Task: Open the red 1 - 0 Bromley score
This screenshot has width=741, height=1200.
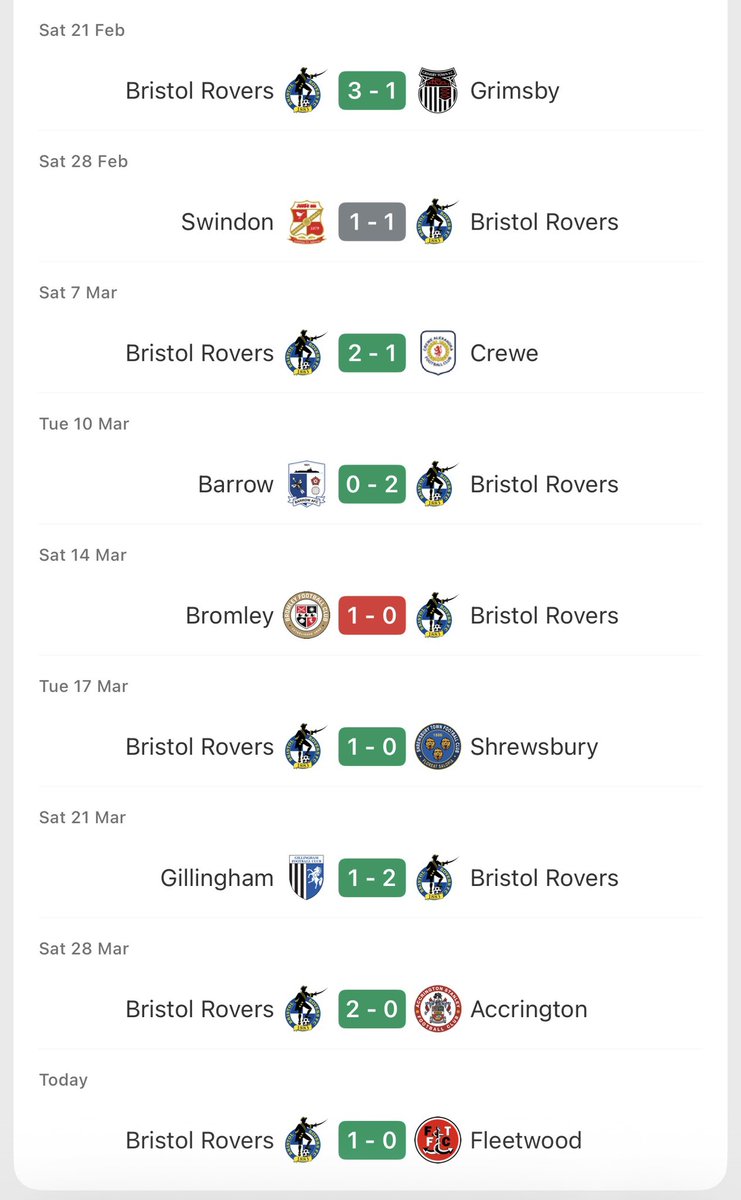Action: pos(372,615)
